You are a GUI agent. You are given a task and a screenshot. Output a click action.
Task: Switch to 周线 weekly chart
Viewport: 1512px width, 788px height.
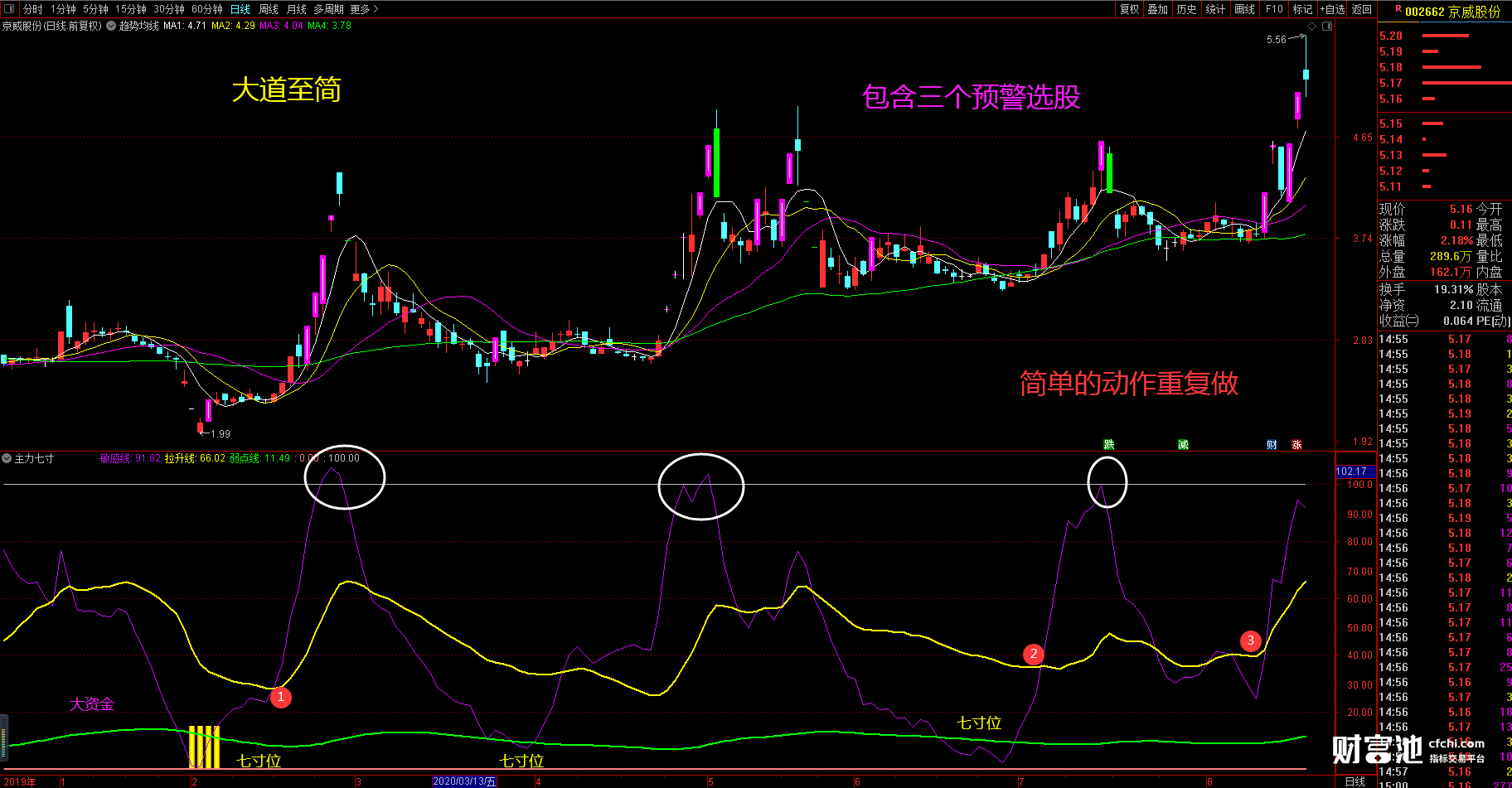tap(269, 9)
